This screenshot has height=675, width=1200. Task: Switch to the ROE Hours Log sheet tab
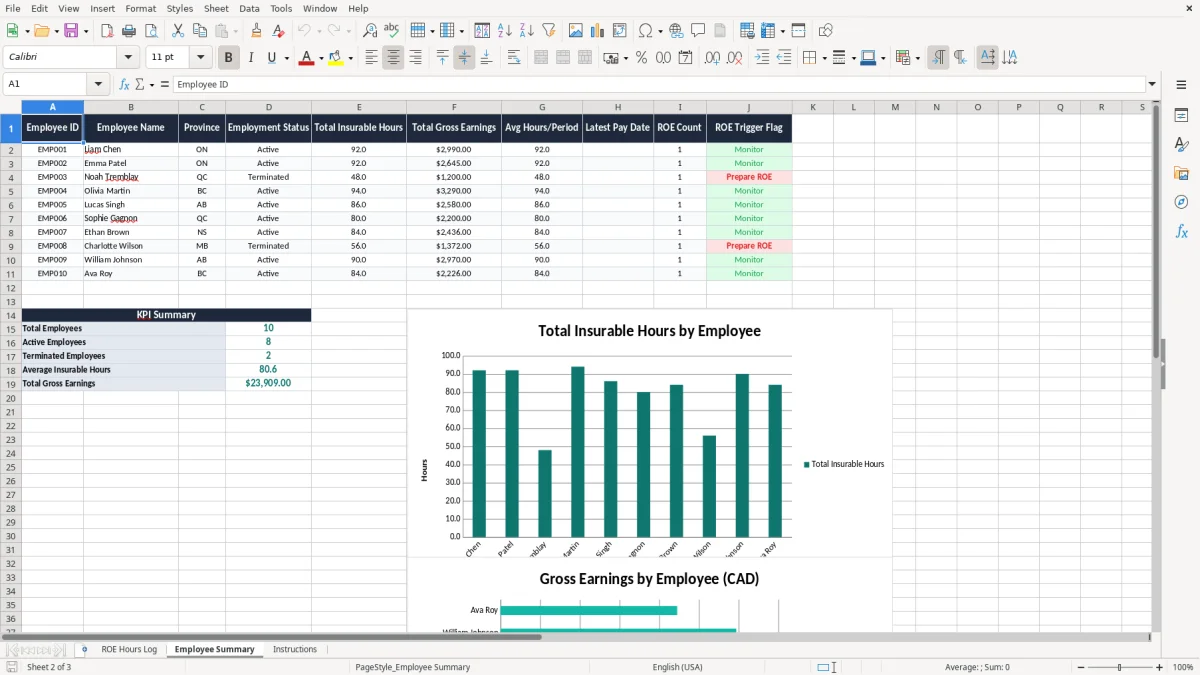129,649
